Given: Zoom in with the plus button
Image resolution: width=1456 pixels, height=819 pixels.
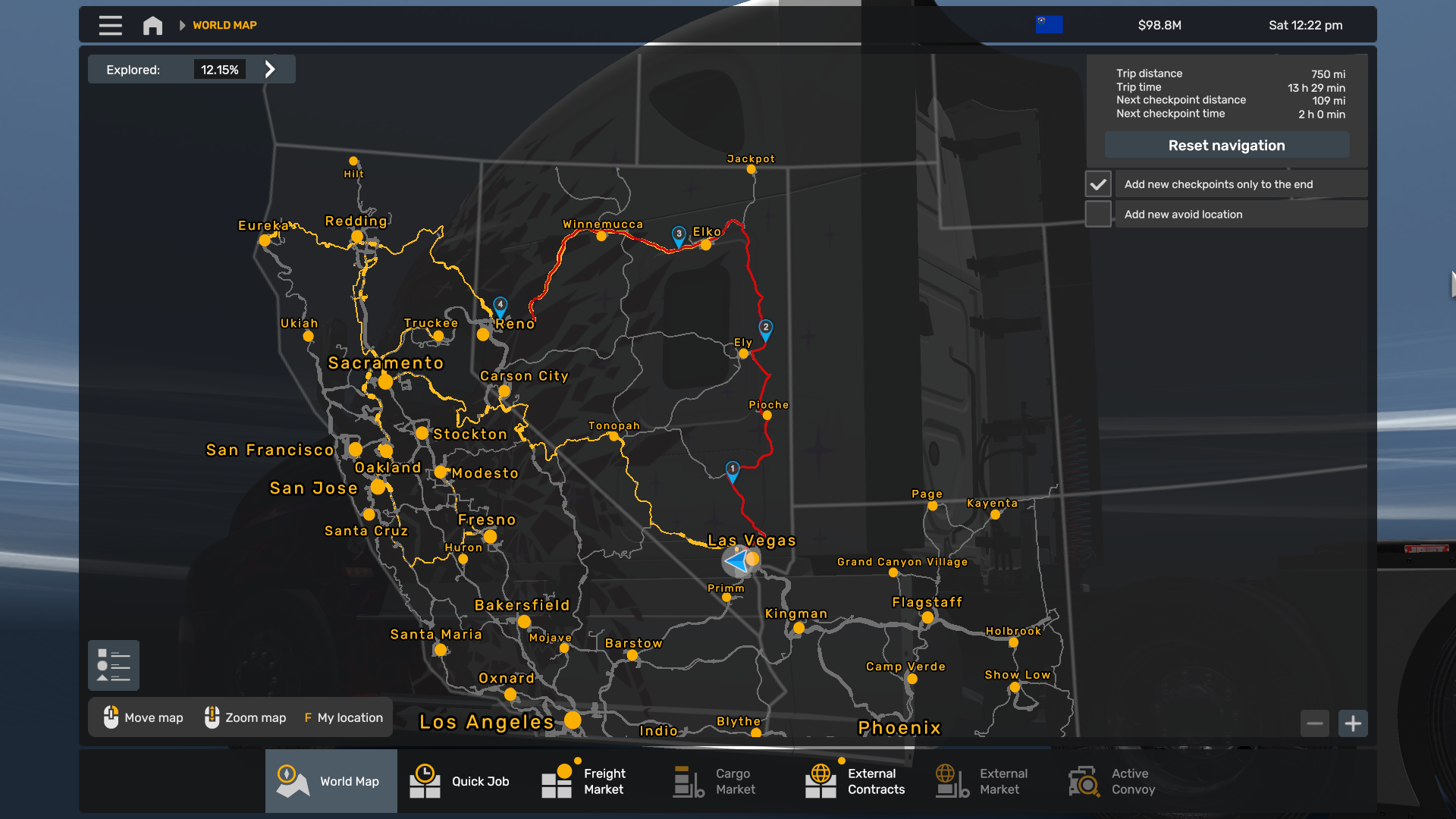Looking at the screenshot, I should point(1353,723).
